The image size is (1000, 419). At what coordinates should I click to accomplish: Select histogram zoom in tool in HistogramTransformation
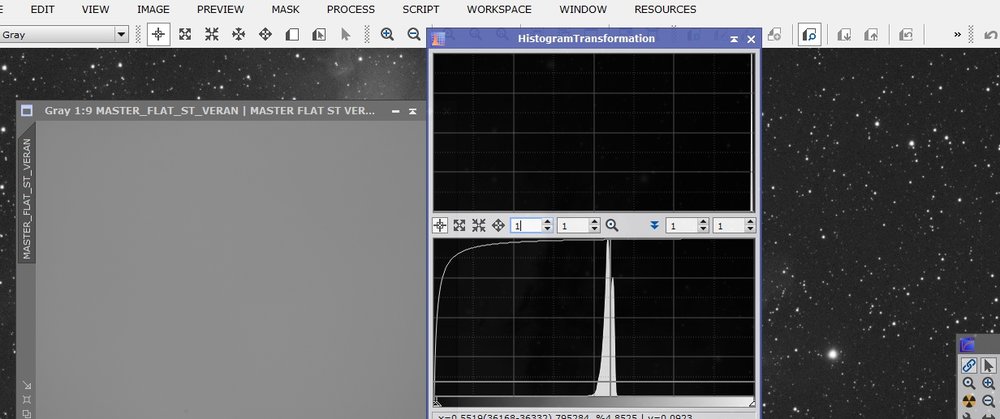(x=459, y=225)
